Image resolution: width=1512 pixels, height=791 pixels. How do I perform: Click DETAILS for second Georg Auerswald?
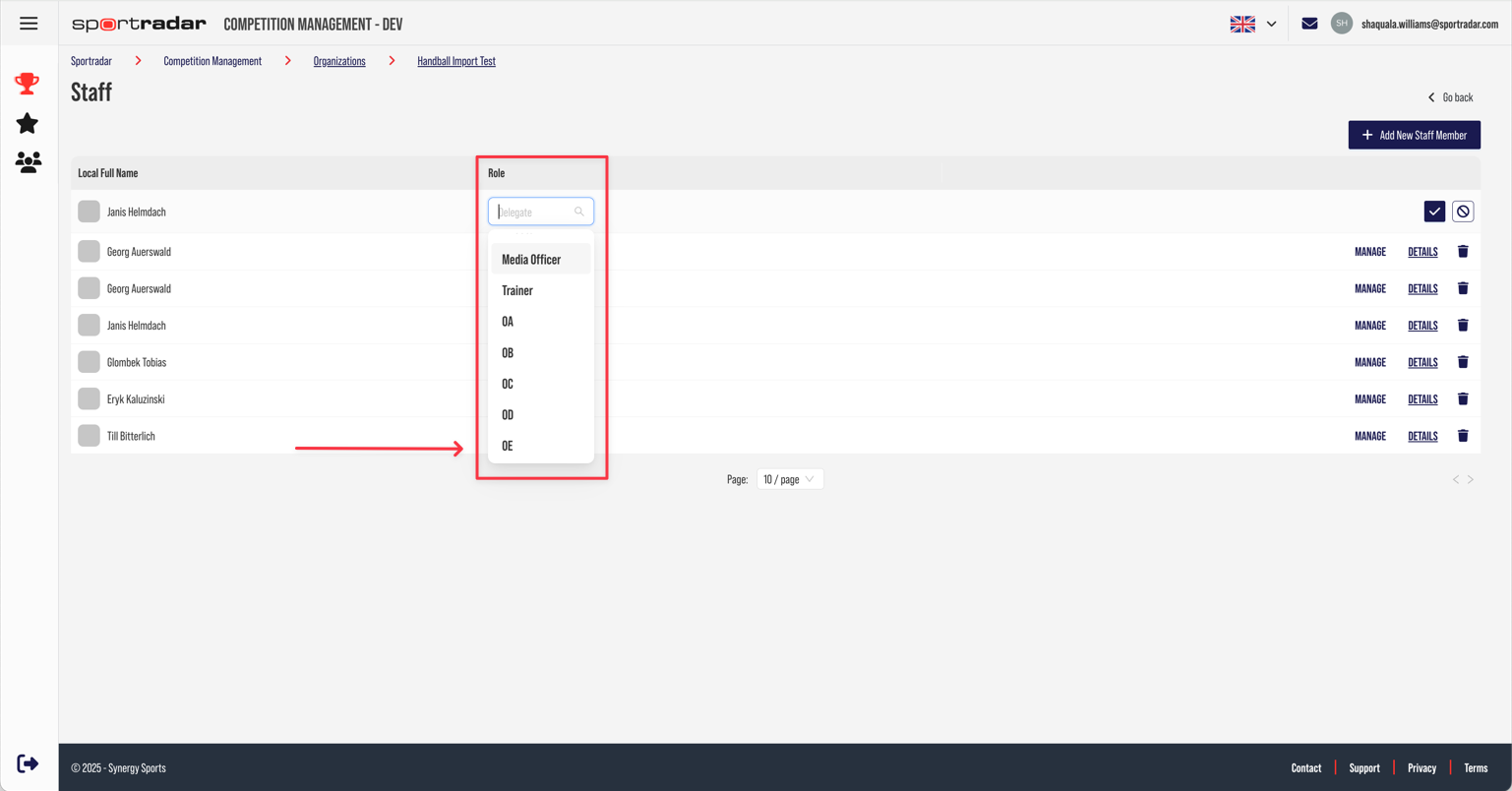(1422, 288)
